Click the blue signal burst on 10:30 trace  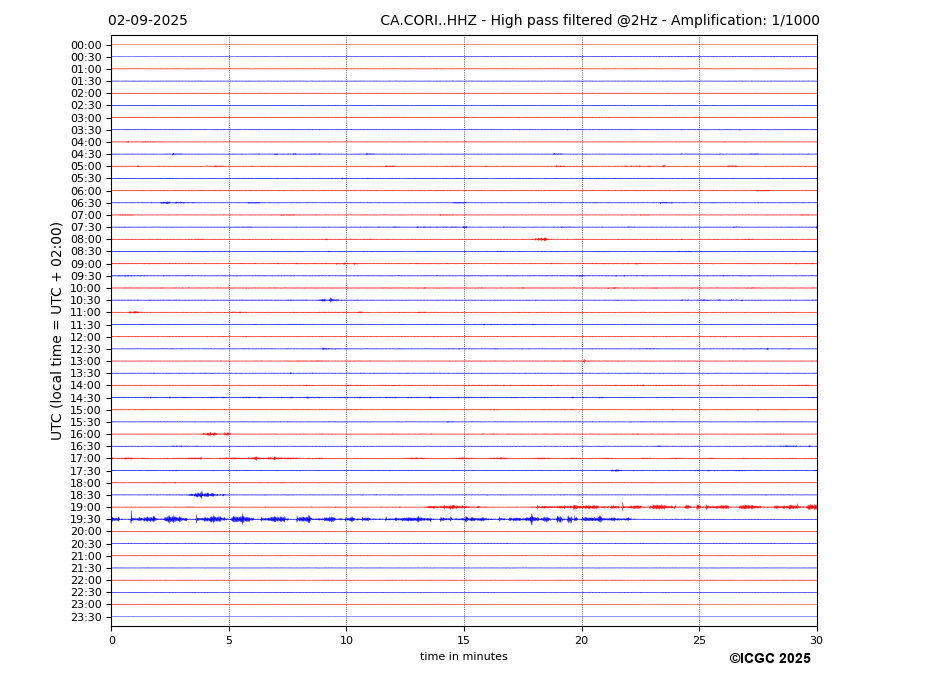click(x=328, y=300)
